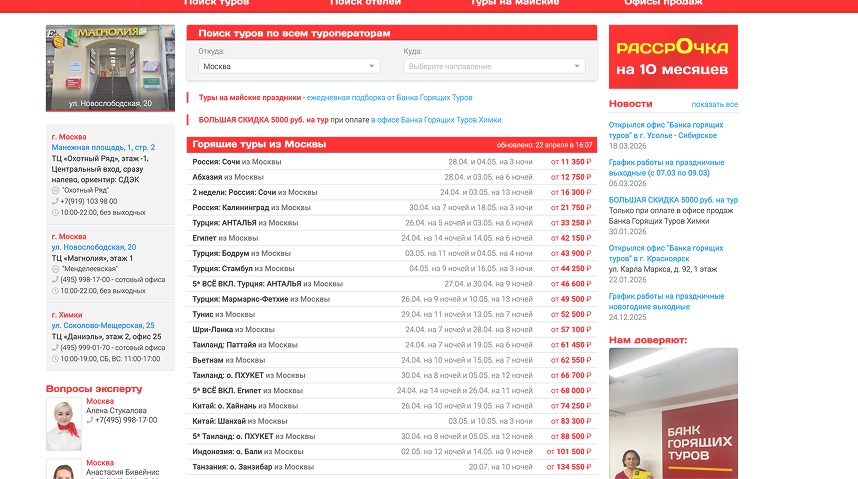Image resolution: width=858 pixels, height=479 pixels.
Task: Open 'Туры на майские' menu item
Action: tap(515, 3)
